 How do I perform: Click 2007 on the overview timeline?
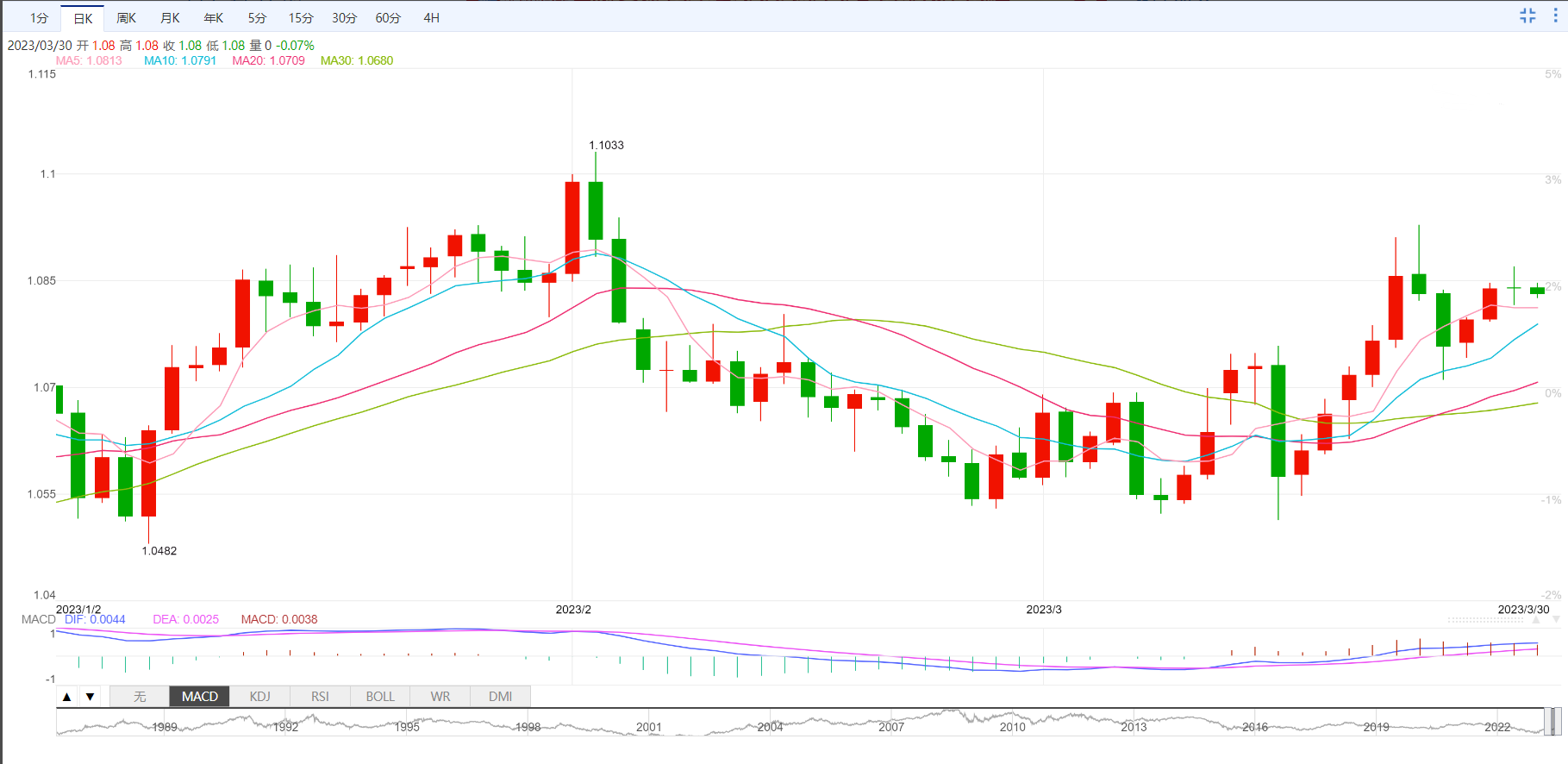coord(891,727)
